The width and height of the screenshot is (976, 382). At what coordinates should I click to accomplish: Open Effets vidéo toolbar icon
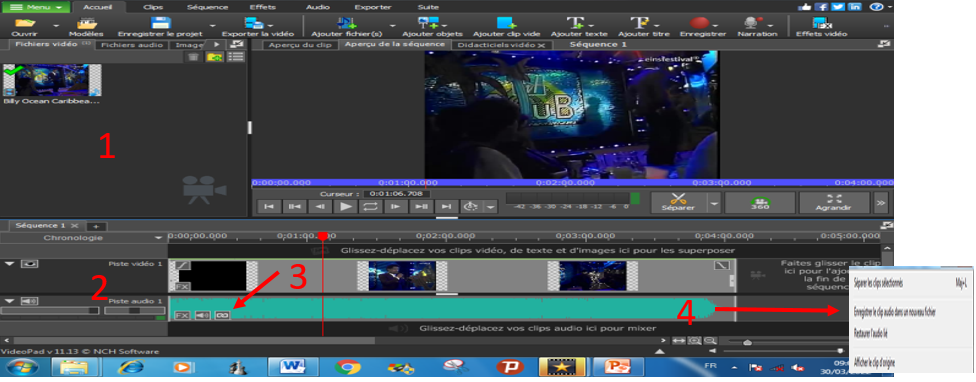click(x=822, y=23)
